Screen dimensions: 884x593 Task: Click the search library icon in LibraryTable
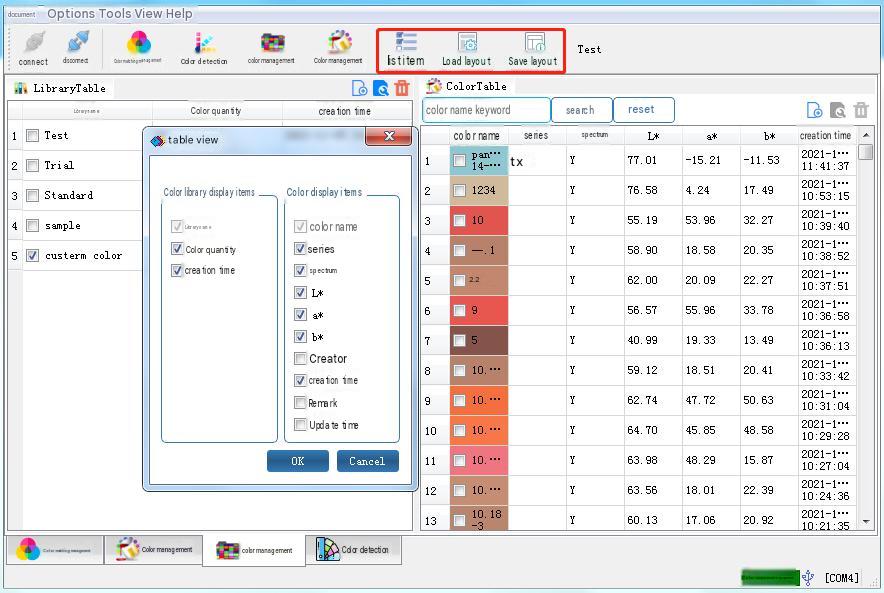[381, 88]
